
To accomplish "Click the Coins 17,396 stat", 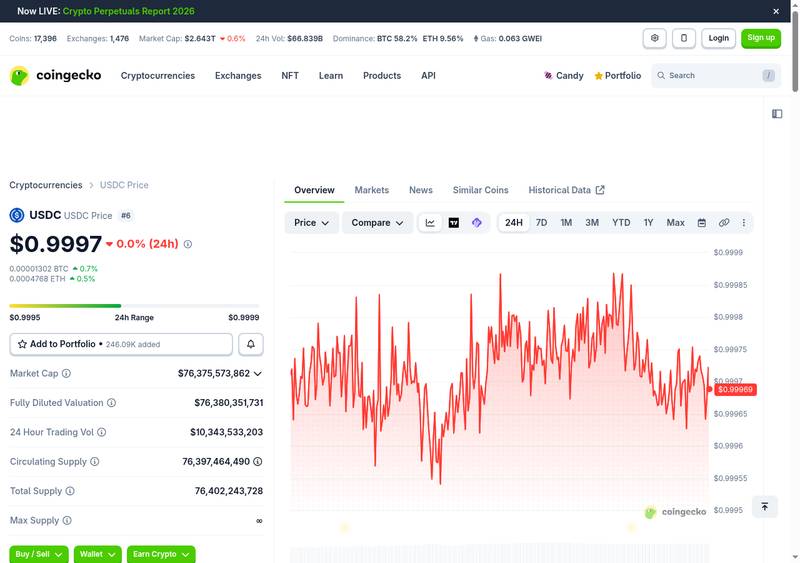I will coord(33,38).
